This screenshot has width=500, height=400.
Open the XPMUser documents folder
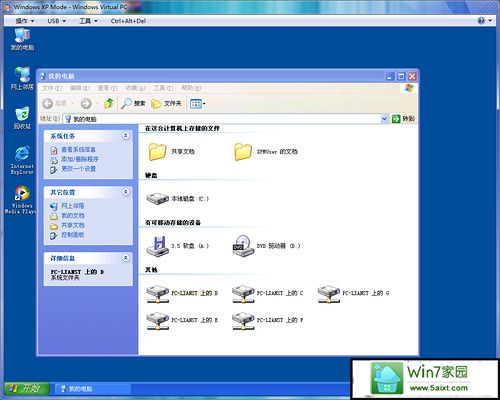[266, 152]
